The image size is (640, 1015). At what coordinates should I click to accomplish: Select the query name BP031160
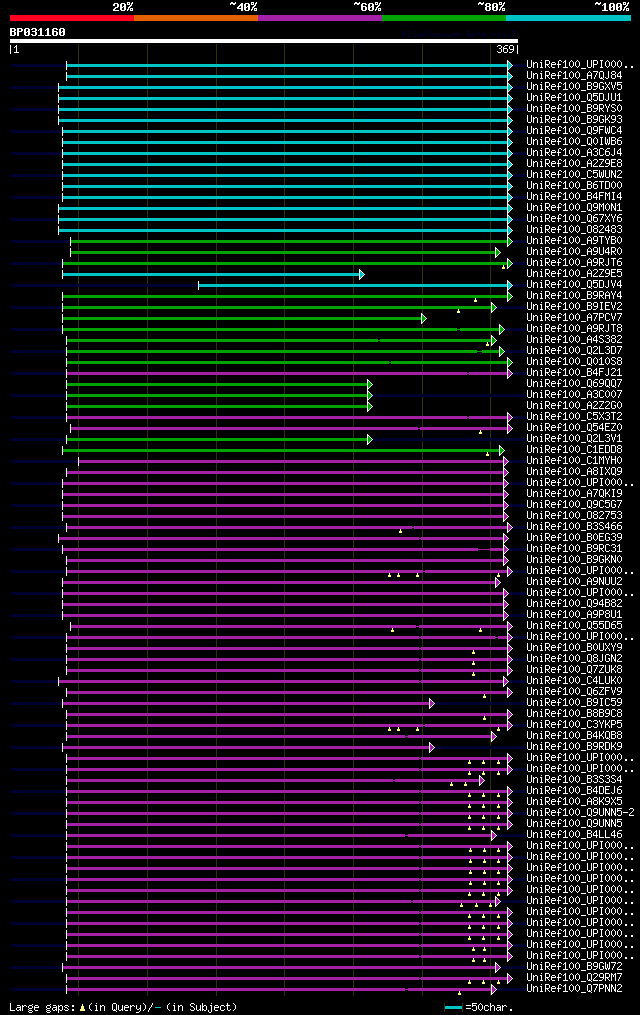[x=38, y=32]
